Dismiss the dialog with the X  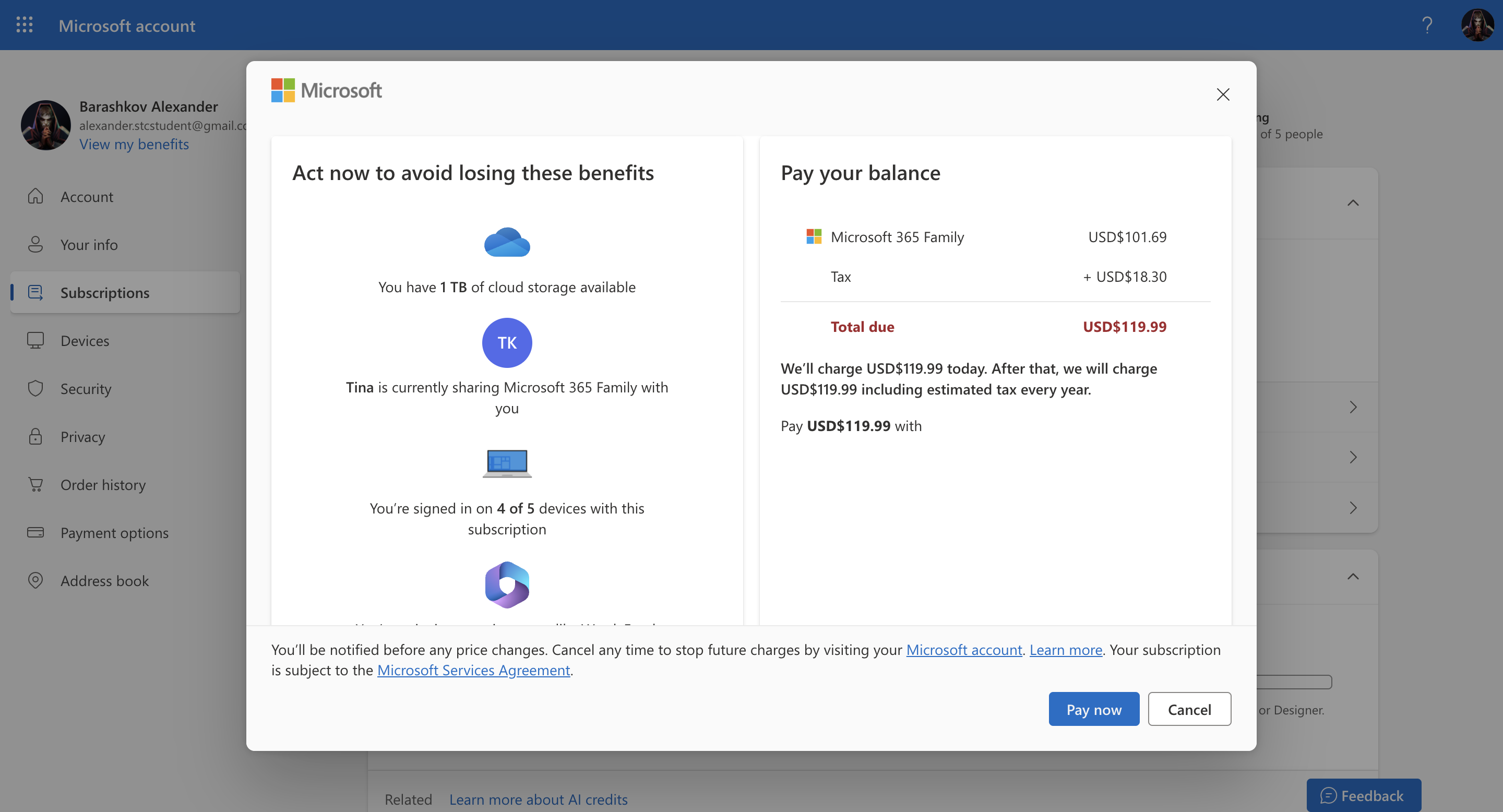click(1223, 94)
